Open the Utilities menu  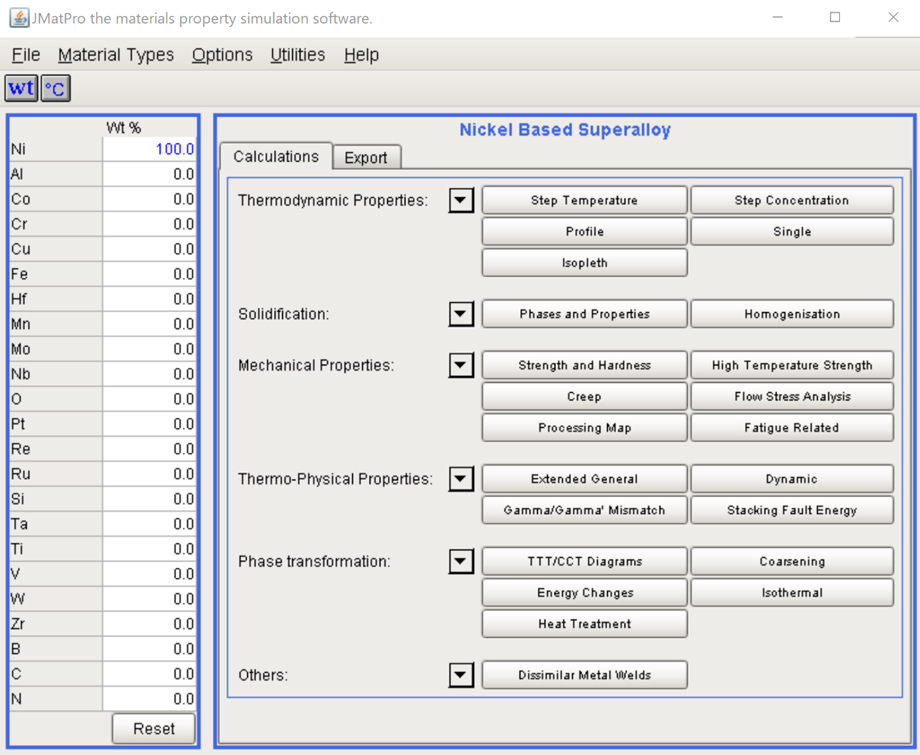[297, 55]
